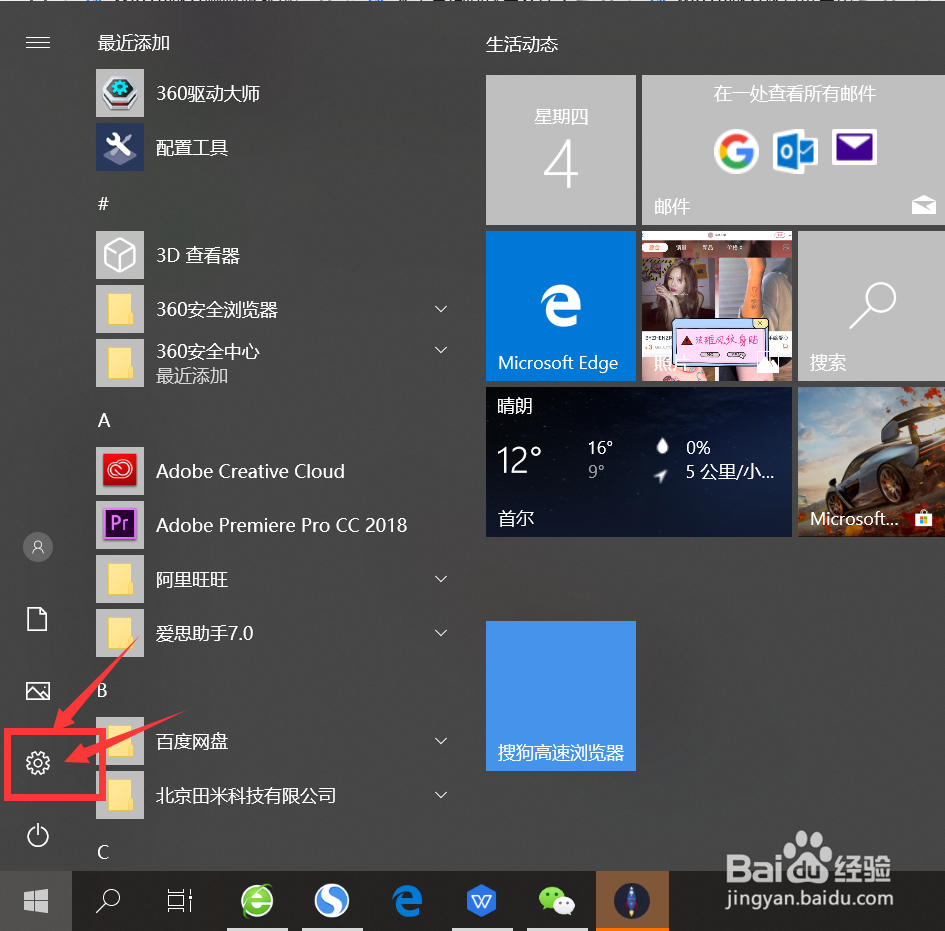This screenshot has height=931, width=945.
Task: Click the user account avatar icon
Action: (x=37, y=547)
